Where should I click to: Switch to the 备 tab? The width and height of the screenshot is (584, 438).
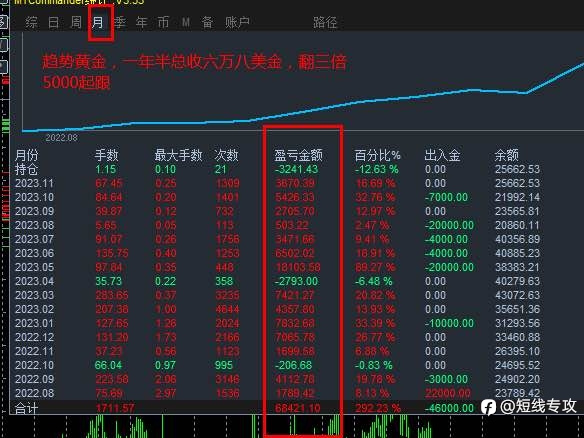click(x=207, y=22)
